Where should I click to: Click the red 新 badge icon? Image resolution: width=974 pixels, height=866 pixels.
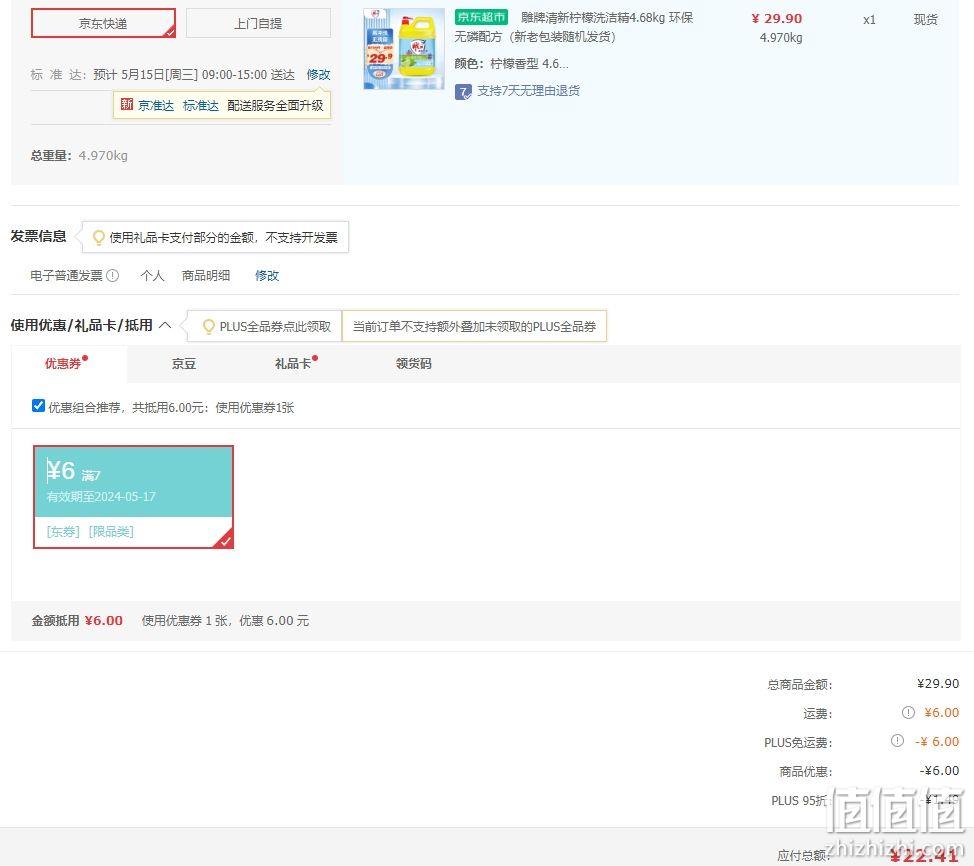point(127,104)
